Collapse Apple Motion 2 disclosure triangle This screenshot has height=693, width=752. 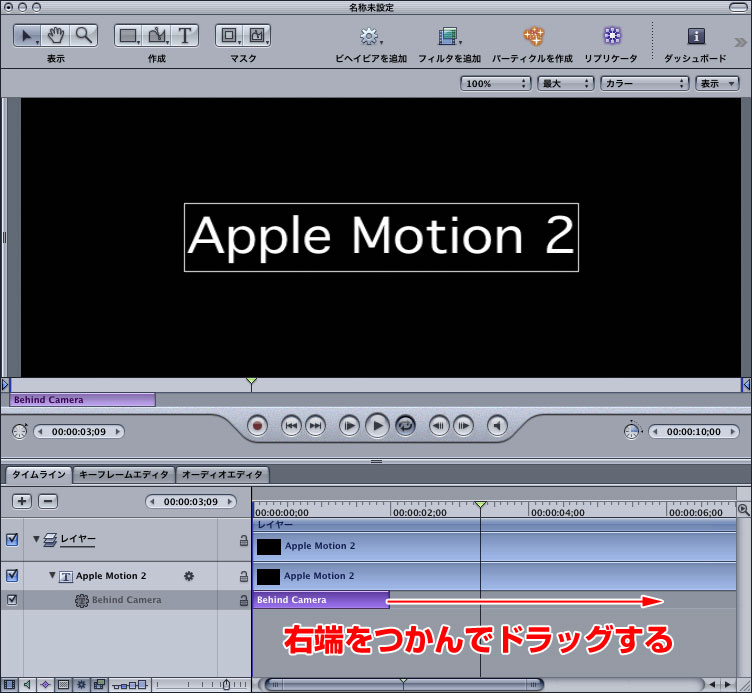click(x=52, y=575)
